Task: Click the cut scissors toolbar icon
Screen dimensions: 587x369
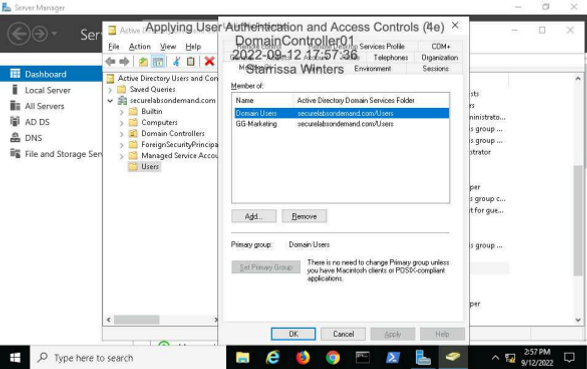Action: click(x=176, y=61)
